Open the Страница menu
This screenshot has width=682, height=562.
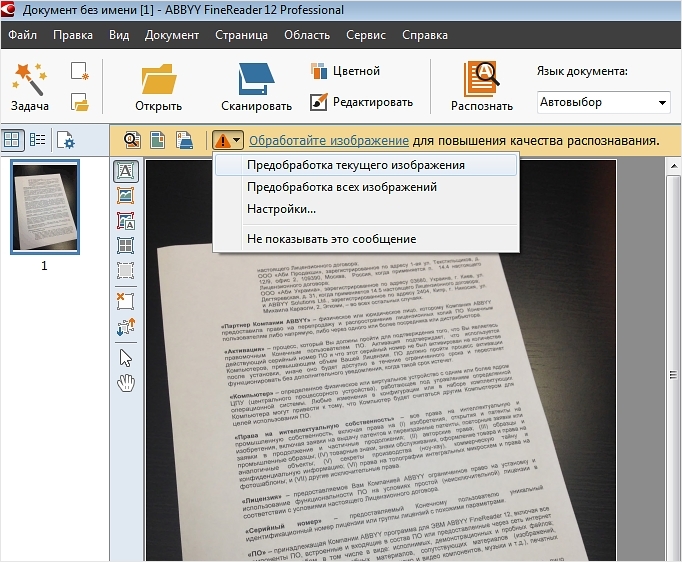click(241, 35)
